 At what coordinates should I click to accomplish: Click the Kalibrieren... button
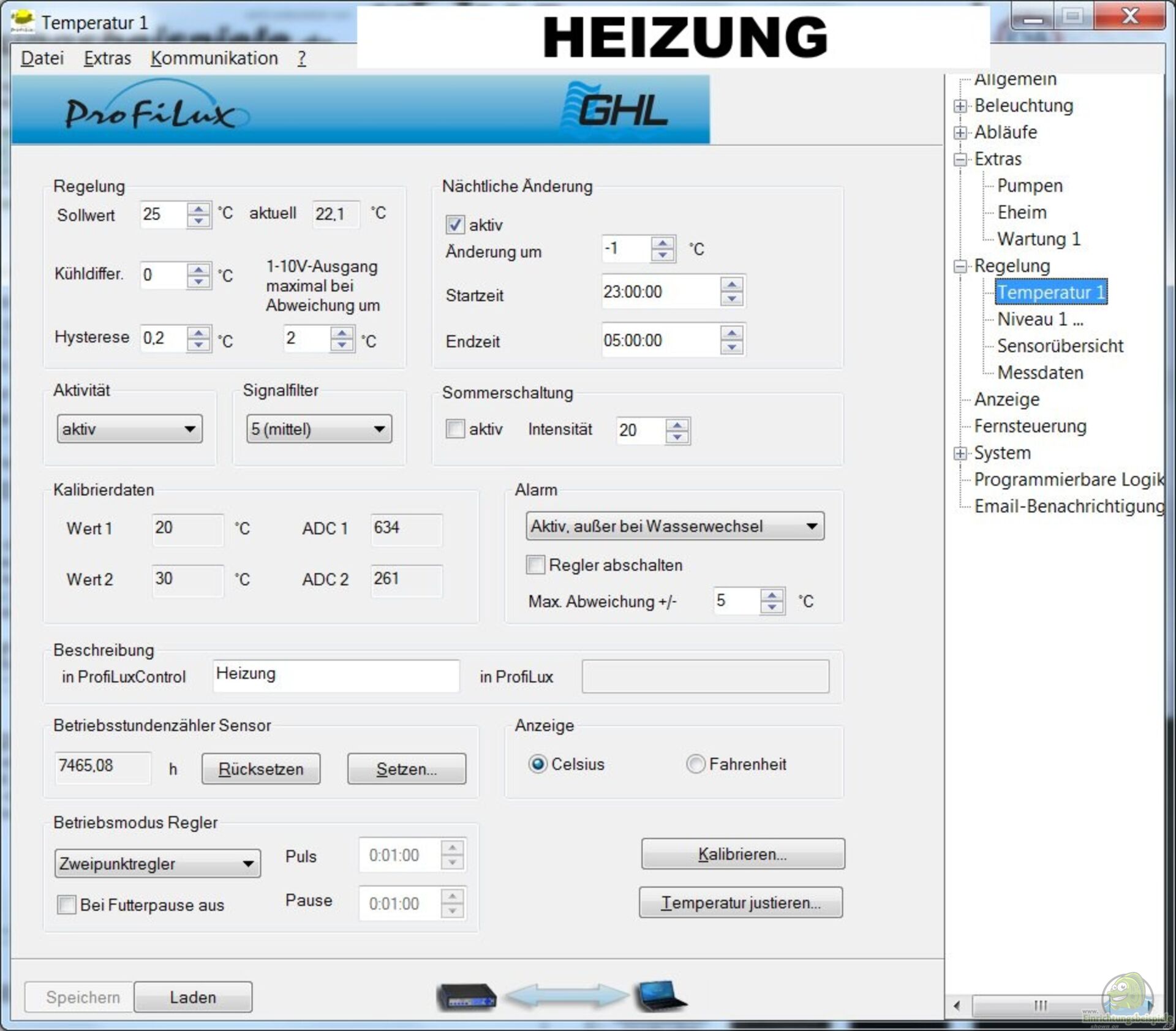tap(742, 854)
